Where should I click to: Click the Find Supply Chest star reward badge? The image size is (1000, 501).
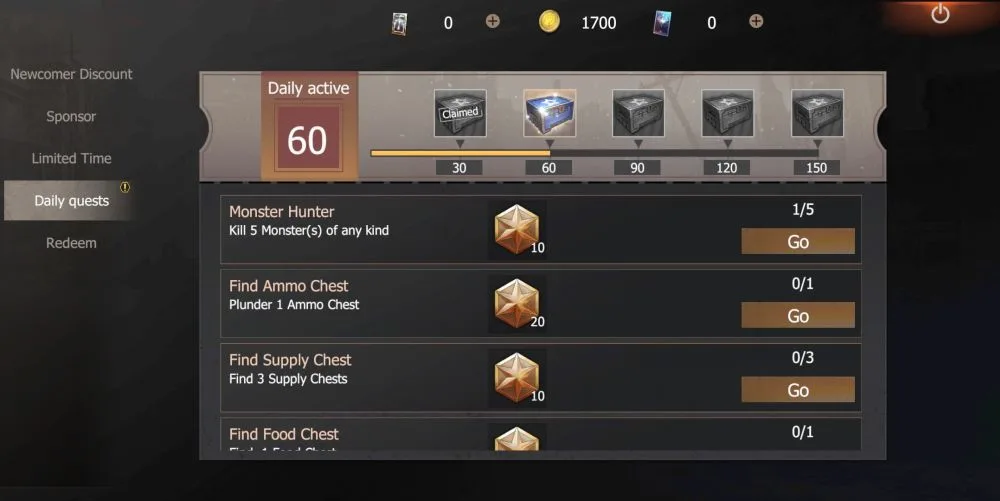point(517,378)
